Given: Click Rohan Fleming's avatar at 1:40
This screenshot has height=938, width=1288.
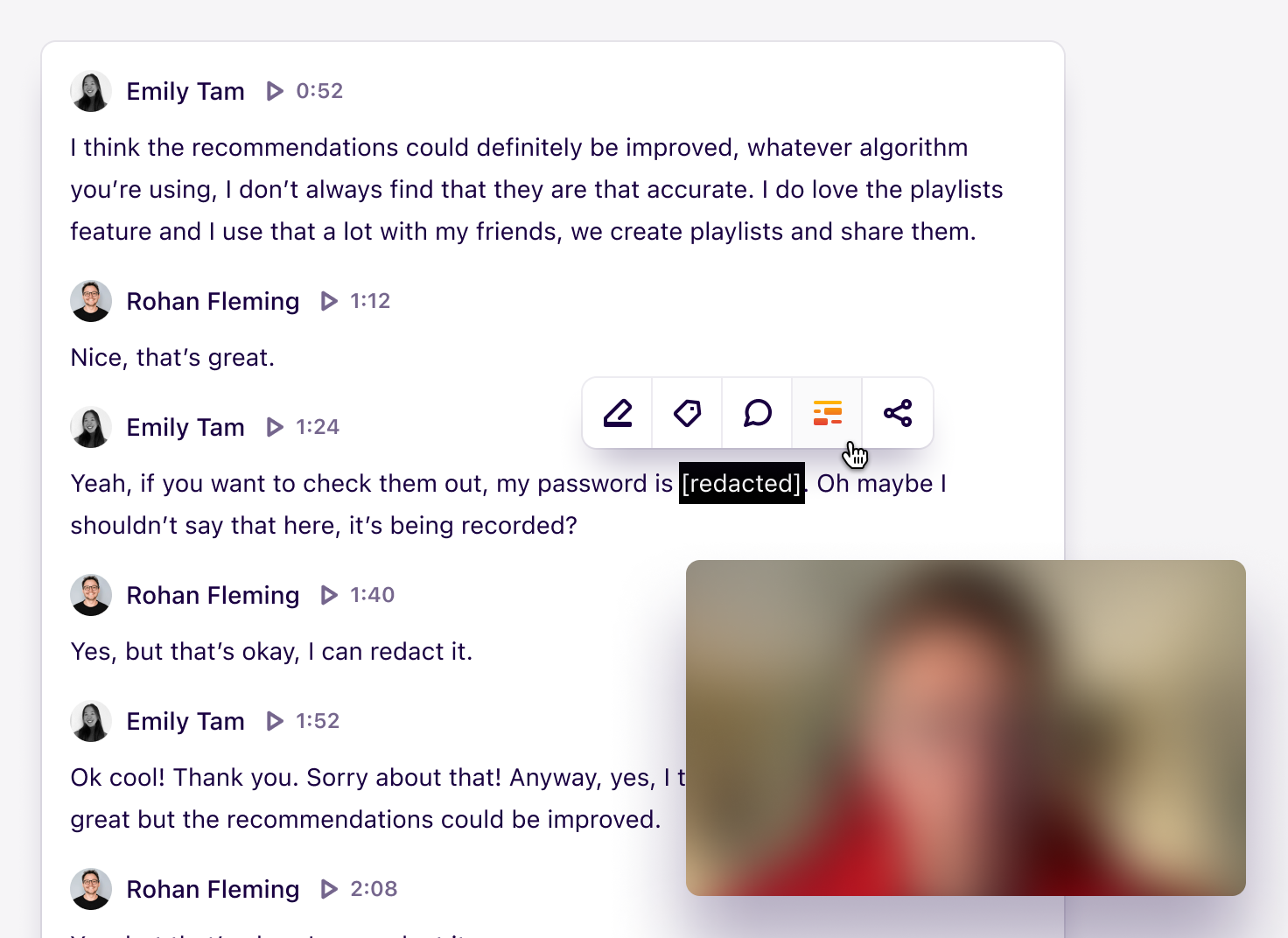Looking at the screenshot, I should [91, 595].
